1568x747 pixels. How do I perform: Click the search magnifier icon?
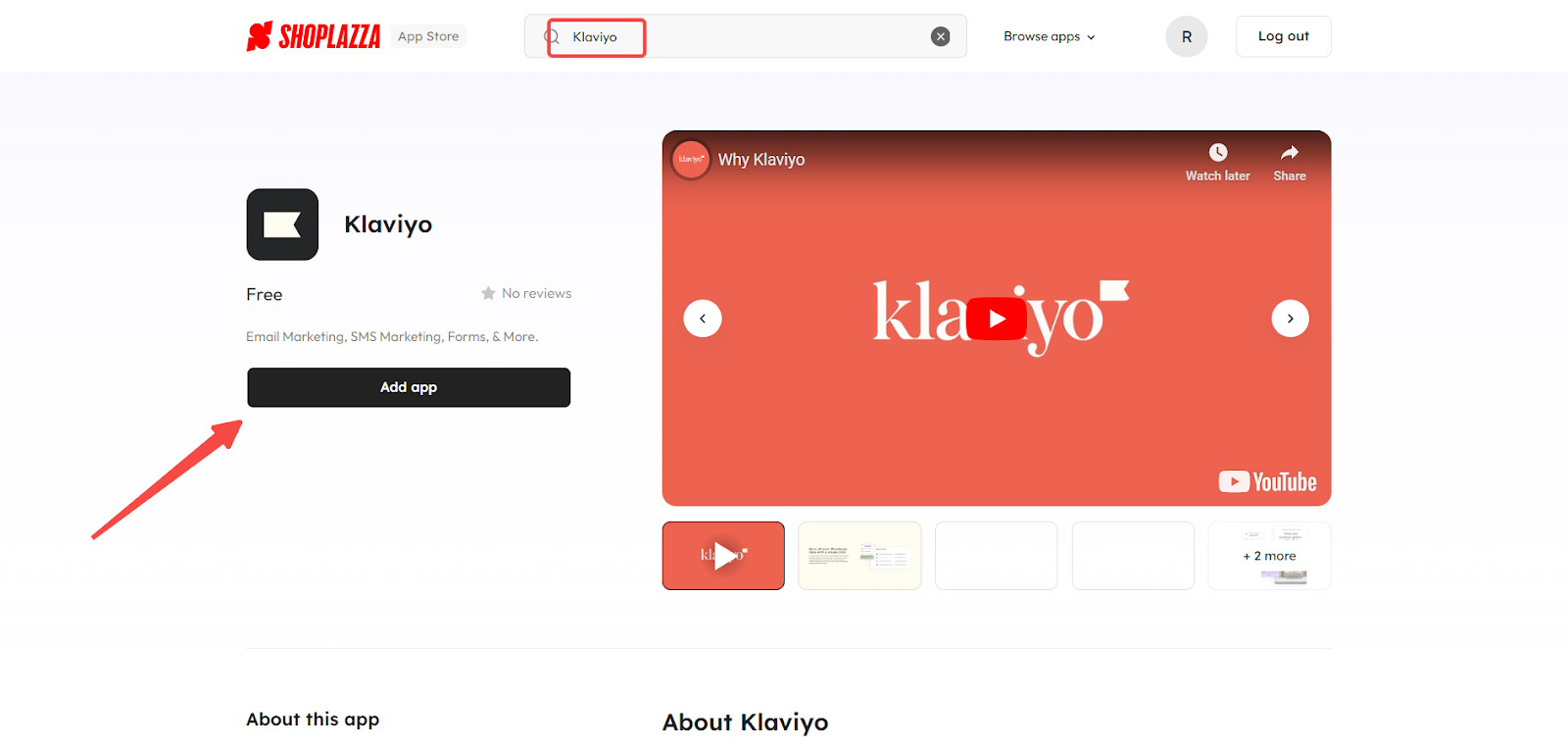coord(552,37)
